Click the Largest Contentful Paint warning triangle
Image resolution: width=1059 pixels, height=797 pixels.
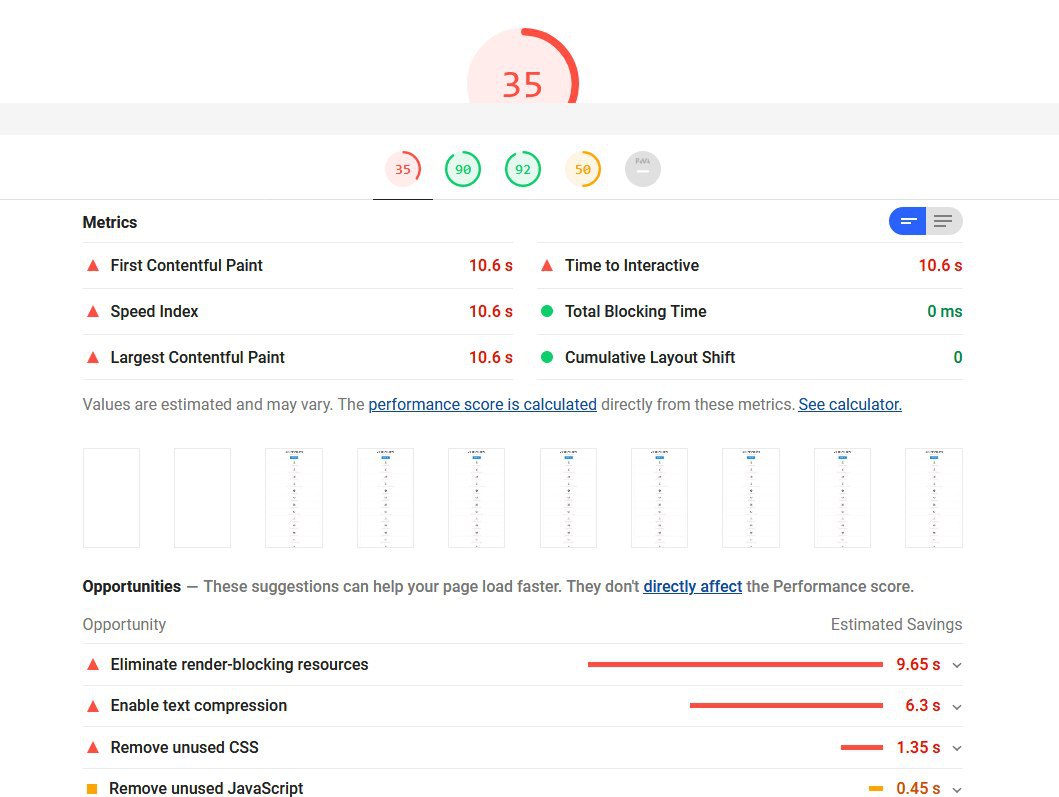93,357
